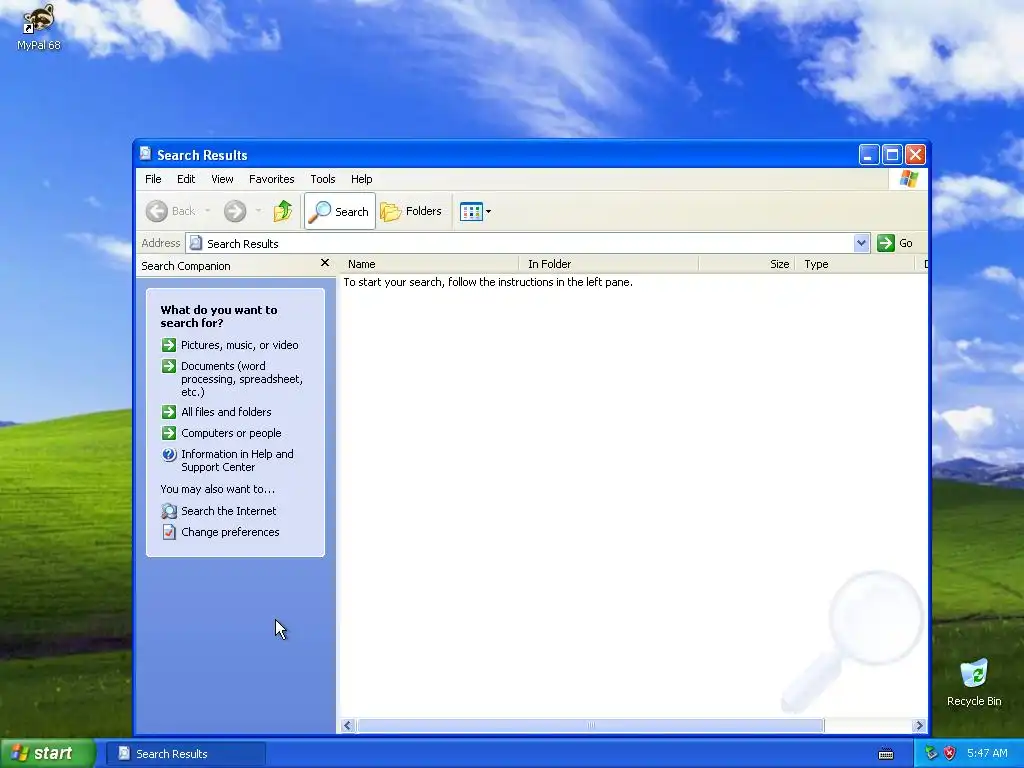Click the on-screen keyboard tray icon
Viewport: 1024px width, 768px height.
886,754
